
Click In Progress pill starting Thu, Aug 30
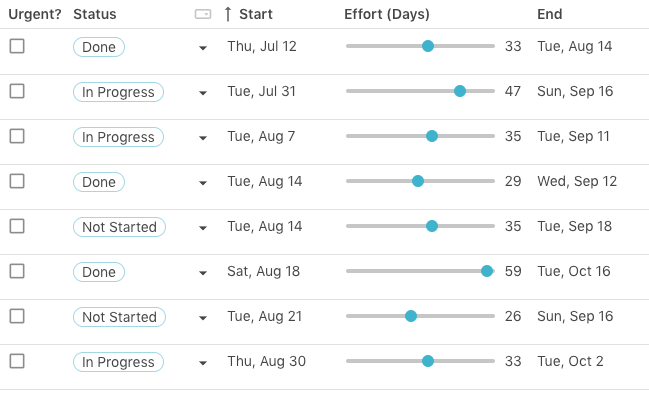(x=118, y=362)
